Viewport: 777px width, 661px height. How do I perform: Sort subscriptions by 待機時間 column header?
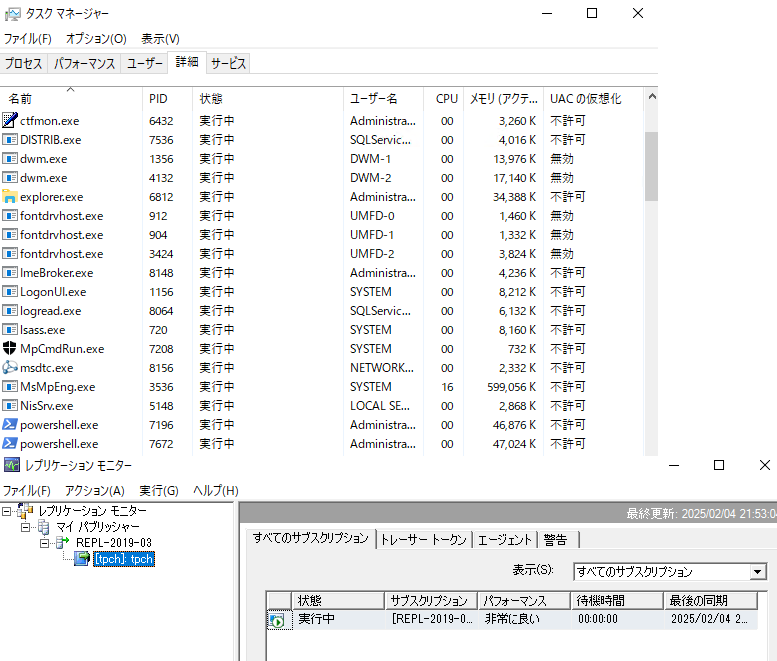click(x=617, y=601)
